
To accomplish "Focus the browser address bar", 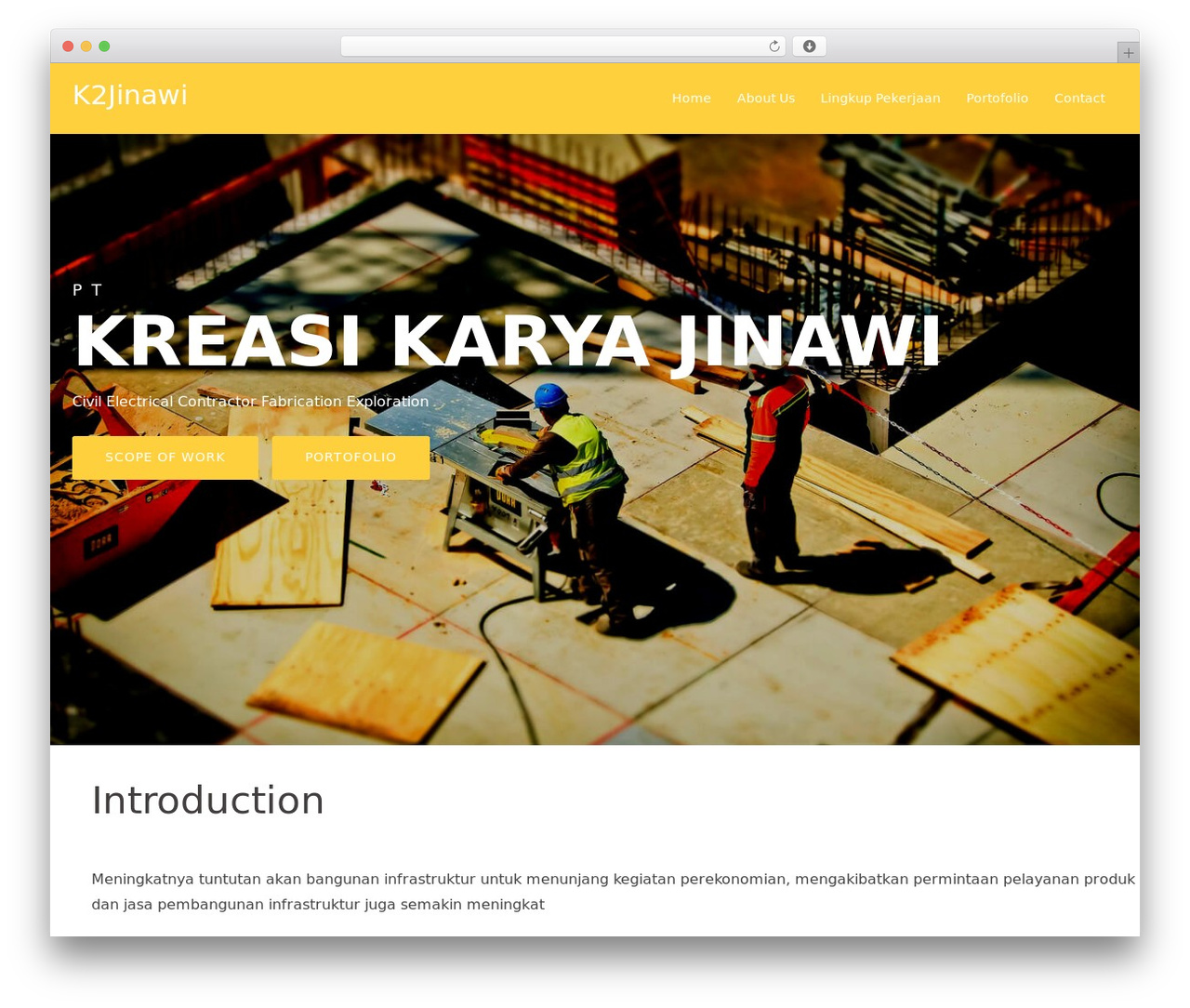I will click(562, 46).
